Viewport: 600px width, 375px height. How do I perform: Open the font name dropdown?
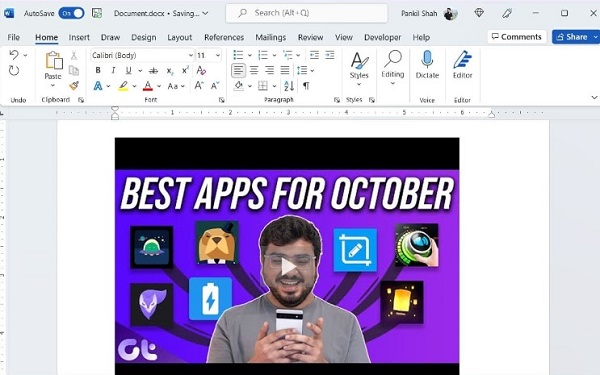(191, 55)
